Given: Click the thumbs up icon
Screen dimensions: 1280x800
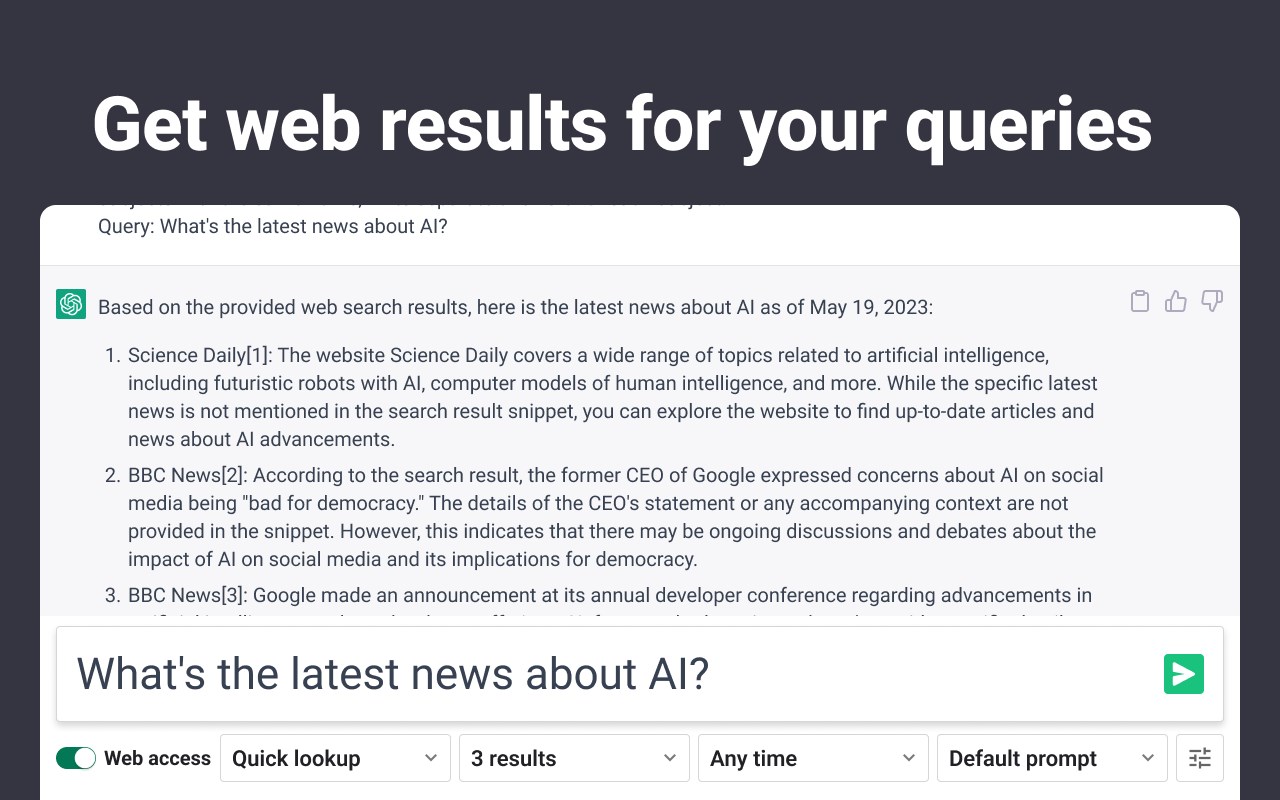Looking at the screenshot, I should [x=1176, y=301].
